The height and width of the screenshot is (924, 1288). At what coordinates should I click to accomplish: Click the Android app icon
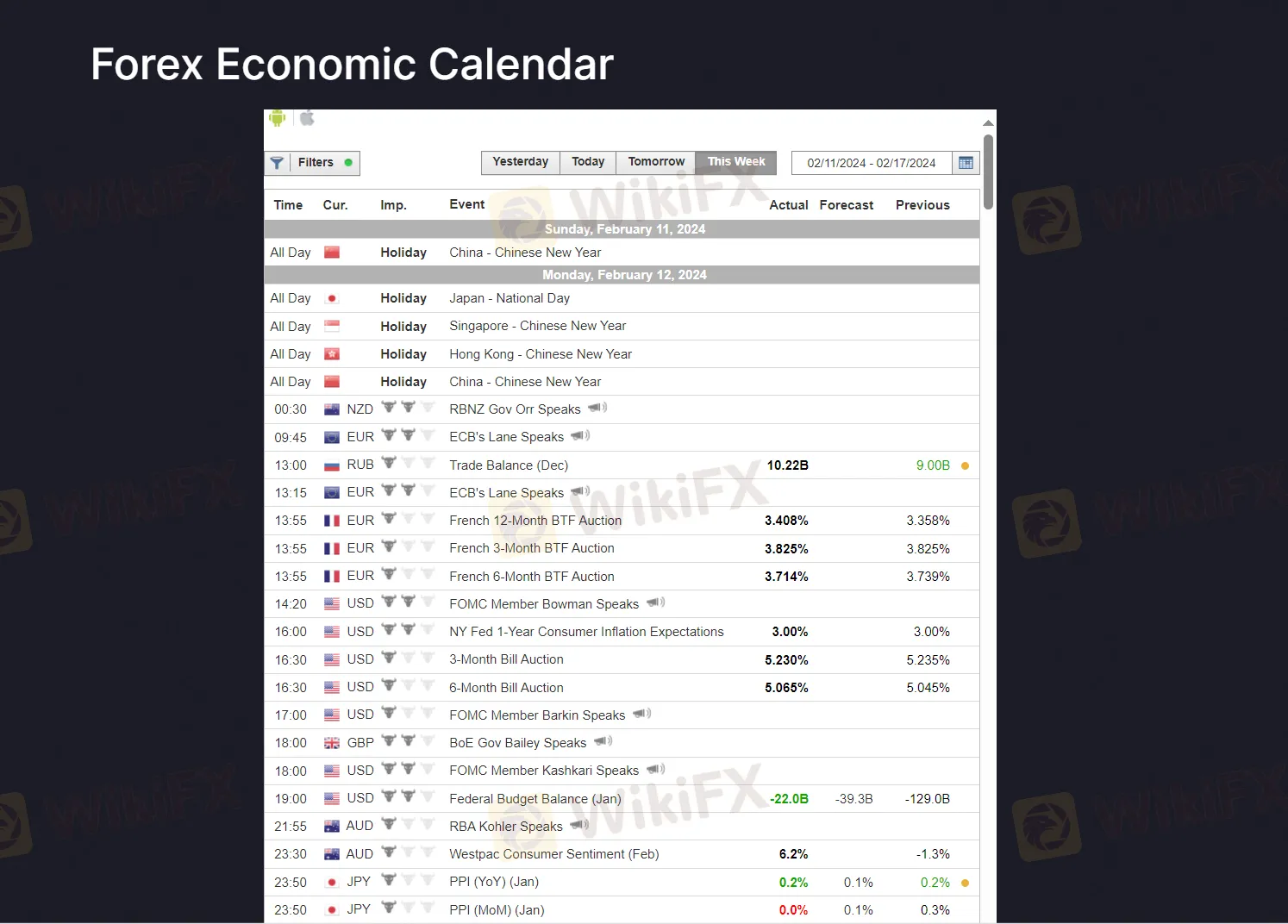pyautogui.click(x=277, y=118)
